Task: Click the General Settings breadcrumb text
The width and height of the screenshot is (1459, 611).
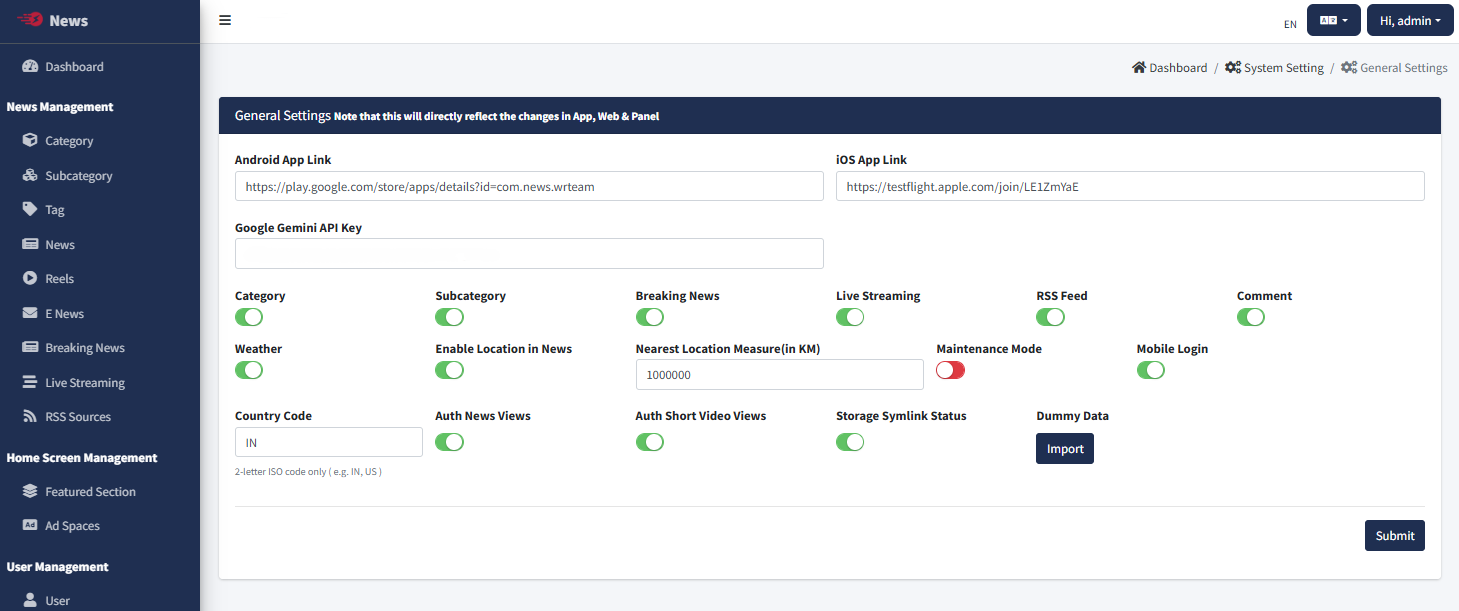Action: [x=1404, y=68]
